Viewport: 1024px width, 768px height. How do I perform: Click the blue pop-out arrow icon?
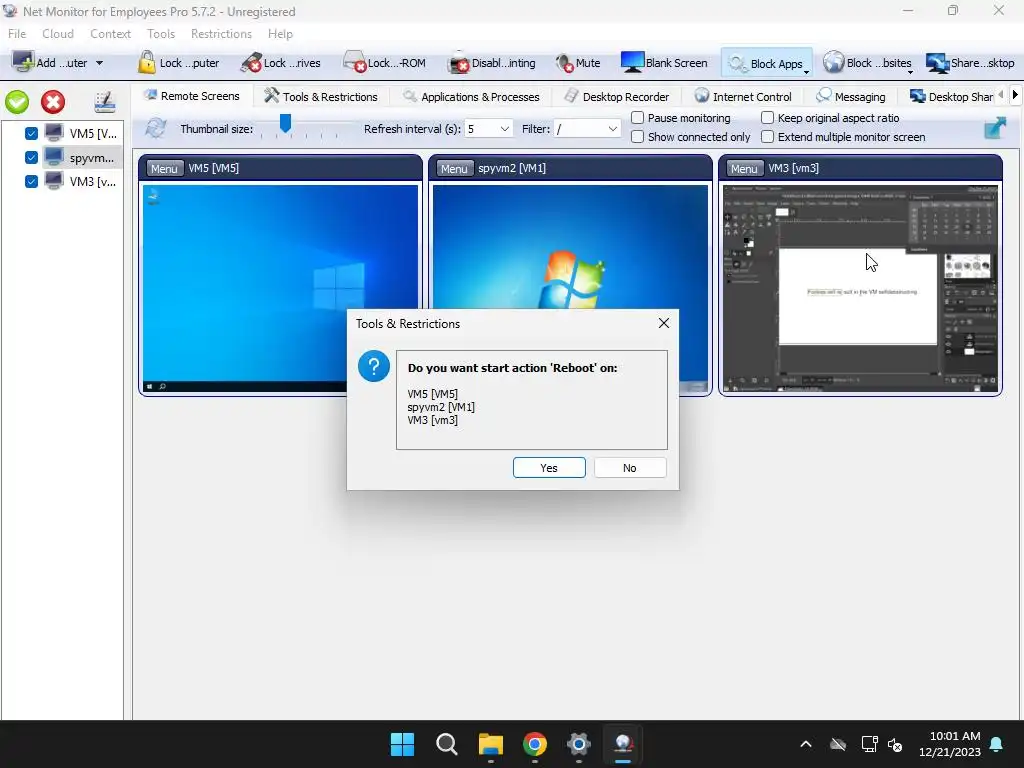coord(995,127)
